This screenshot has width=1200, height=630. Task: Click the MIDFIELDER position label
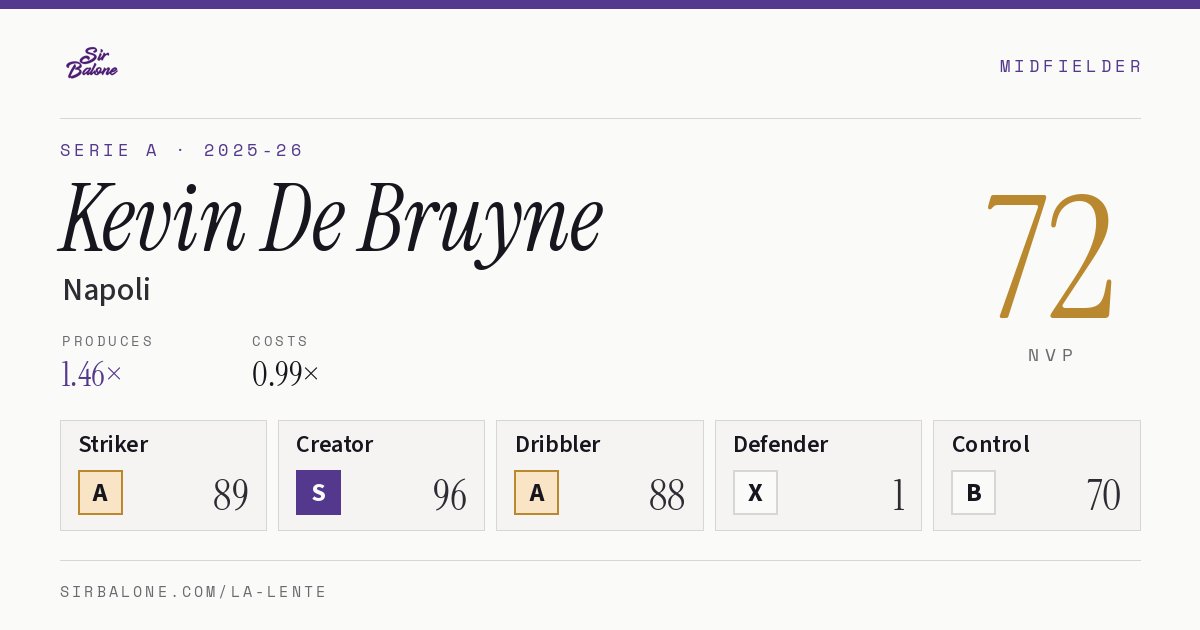1071,66
